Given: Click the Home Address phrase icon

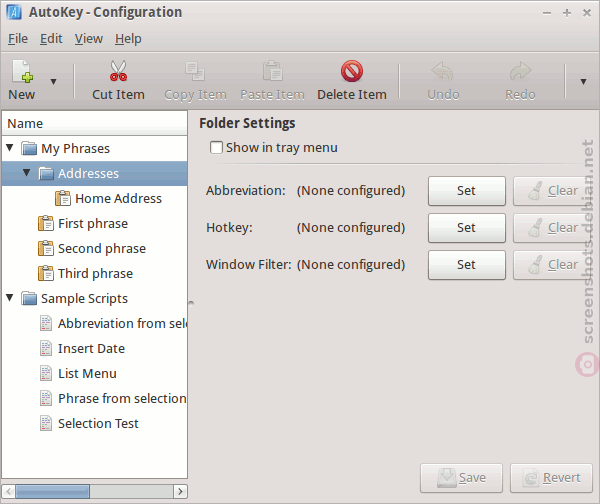Looking at the screenshot, I should (63, 198).
